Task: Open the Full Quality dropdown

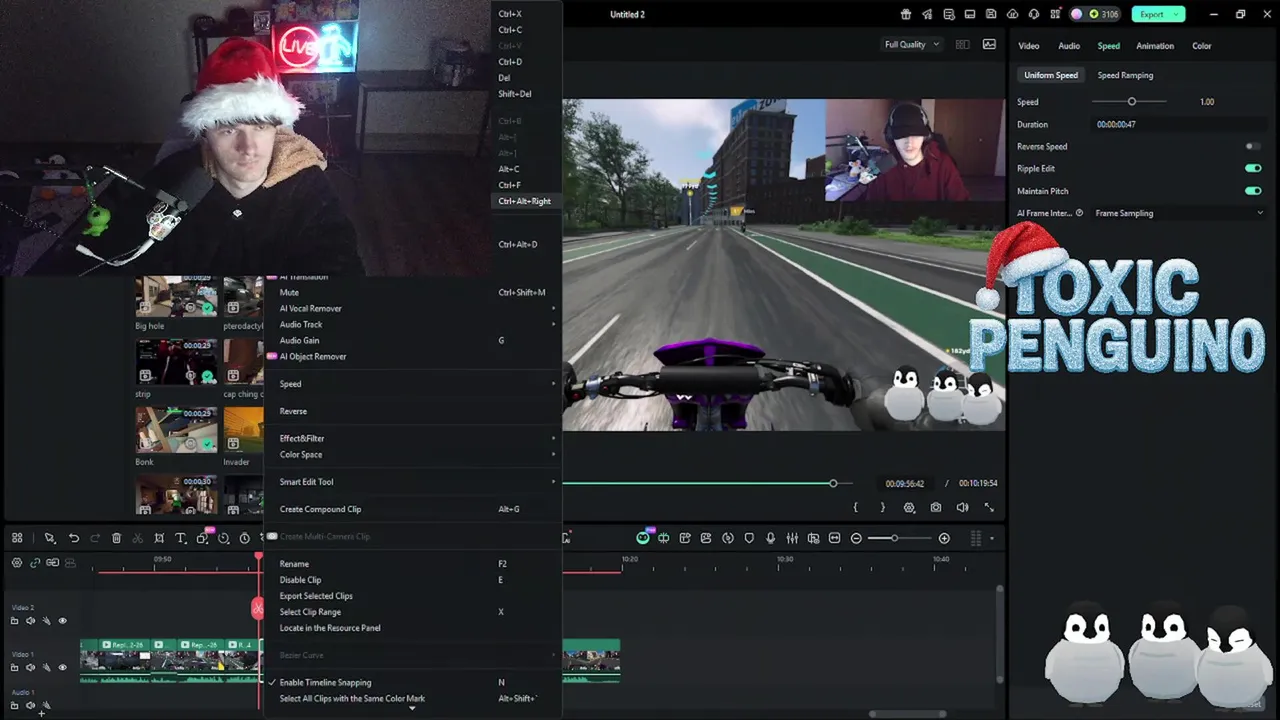Action: click(x=912, y=44)
